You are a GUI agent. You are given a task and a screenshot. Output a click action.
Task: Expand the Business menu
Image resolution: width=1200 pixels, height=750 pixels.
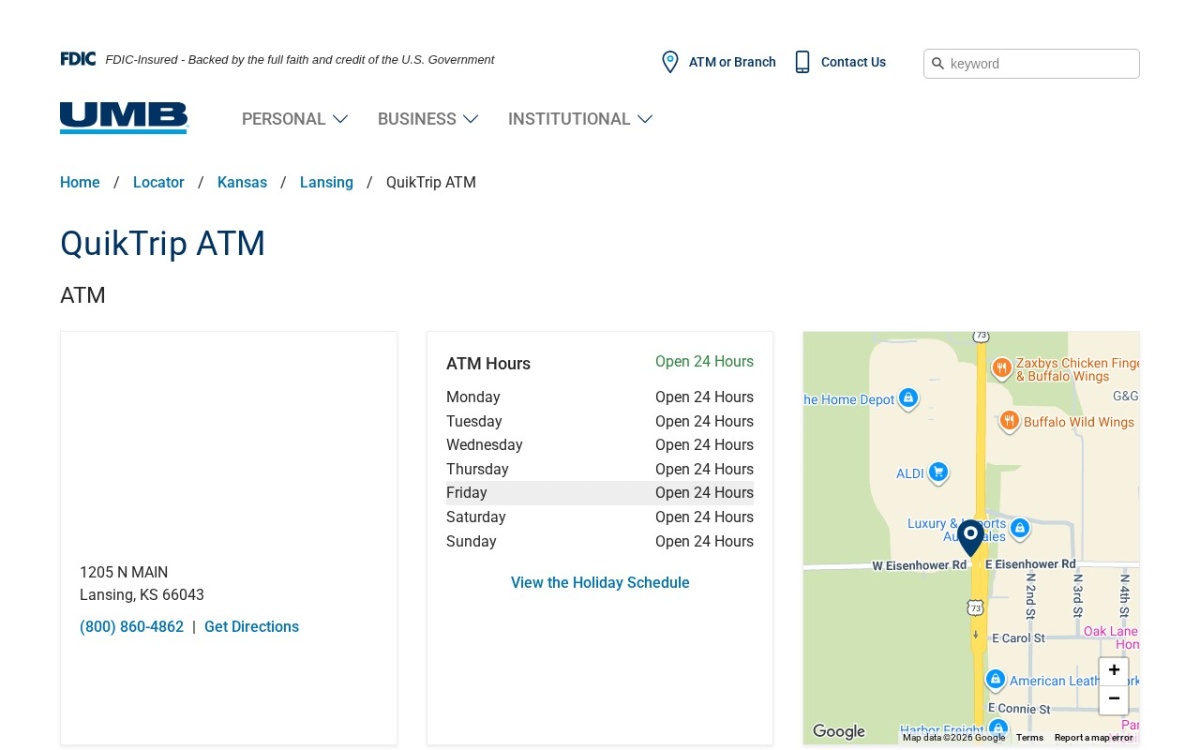(x=428, y=119)
